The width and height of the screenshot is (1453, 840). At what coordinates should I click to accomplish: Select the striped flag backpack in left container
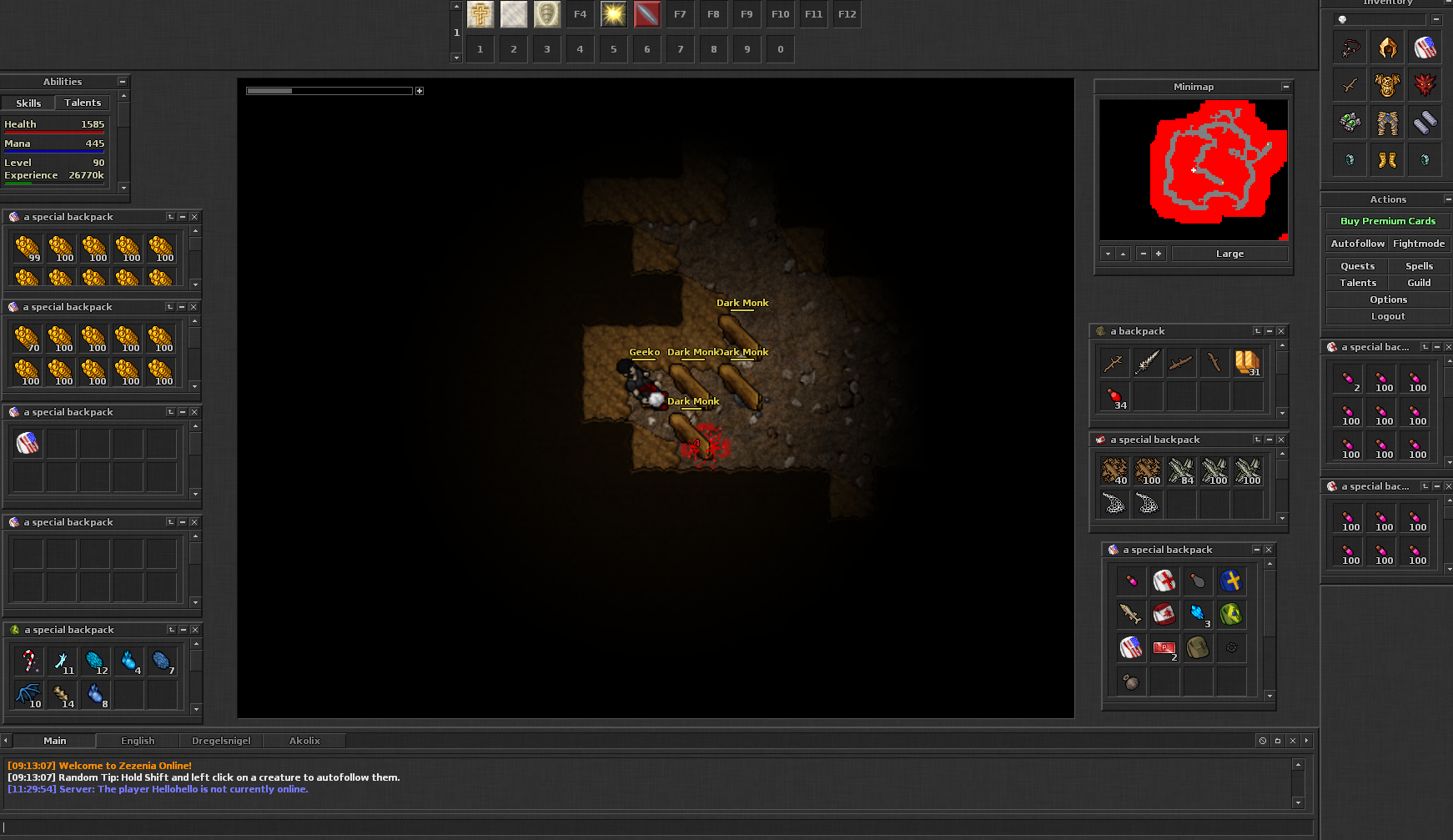(28, 443)
